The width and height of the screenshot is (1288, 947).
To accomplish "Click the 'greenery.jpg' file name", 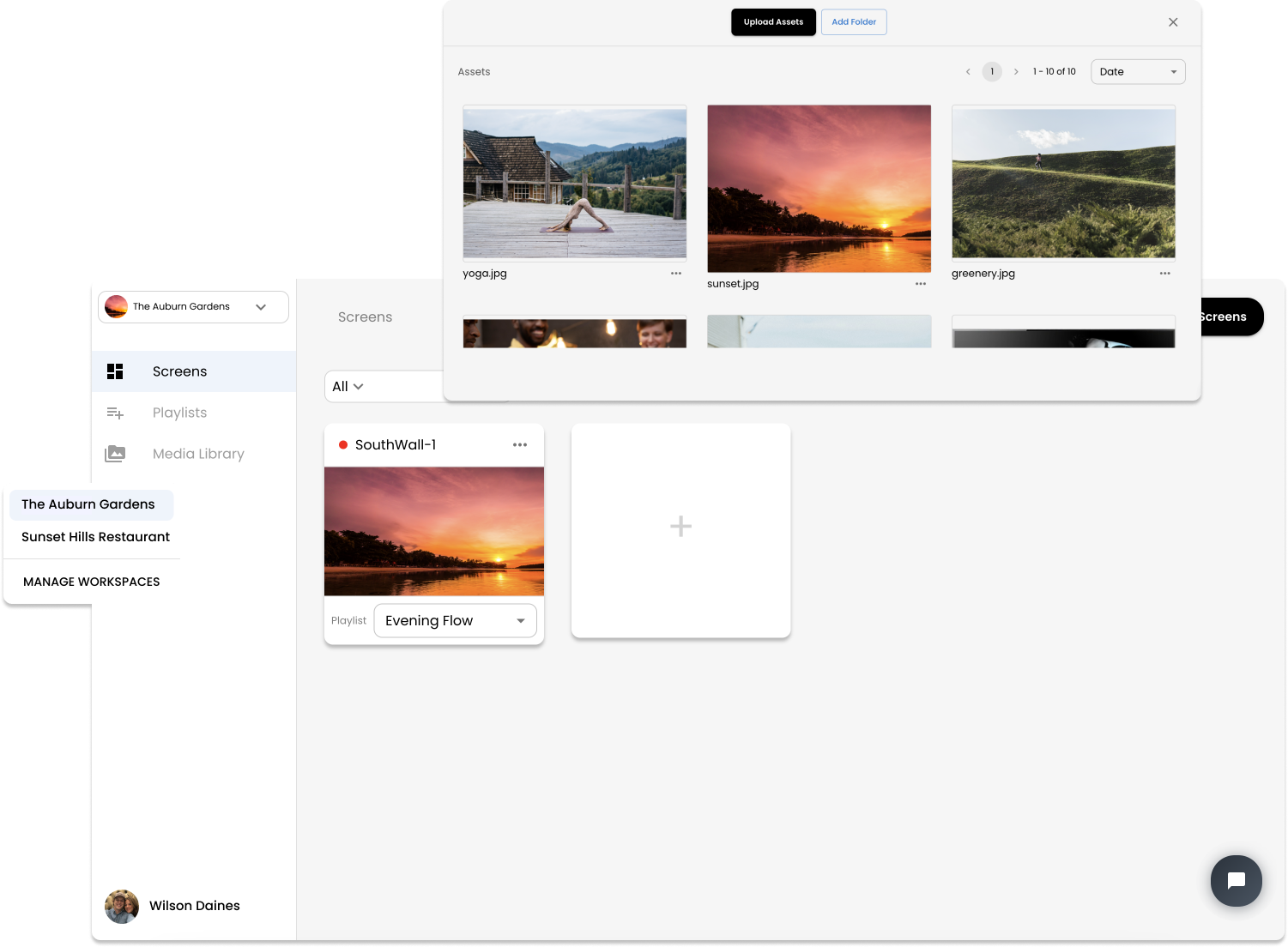I will click(x=983, y=274).
